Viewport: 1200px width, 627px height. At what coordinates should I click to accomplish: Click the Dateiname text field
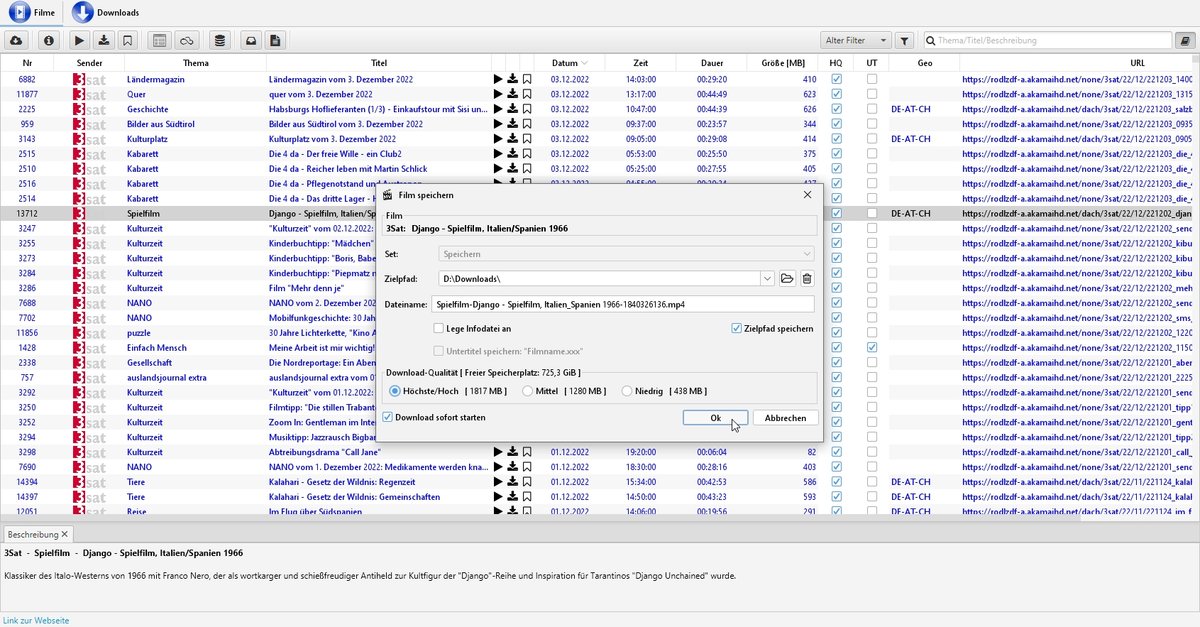click(x=623, y=304)
